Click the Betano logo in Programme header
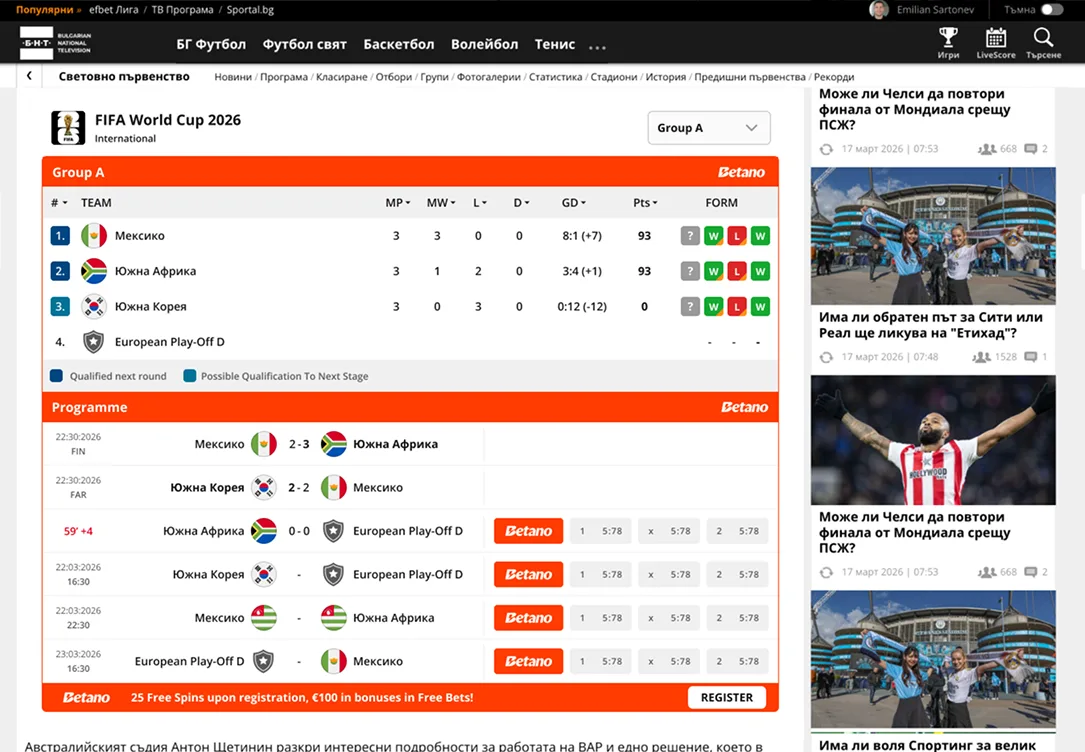1085x752 pixels. (745, 407)
